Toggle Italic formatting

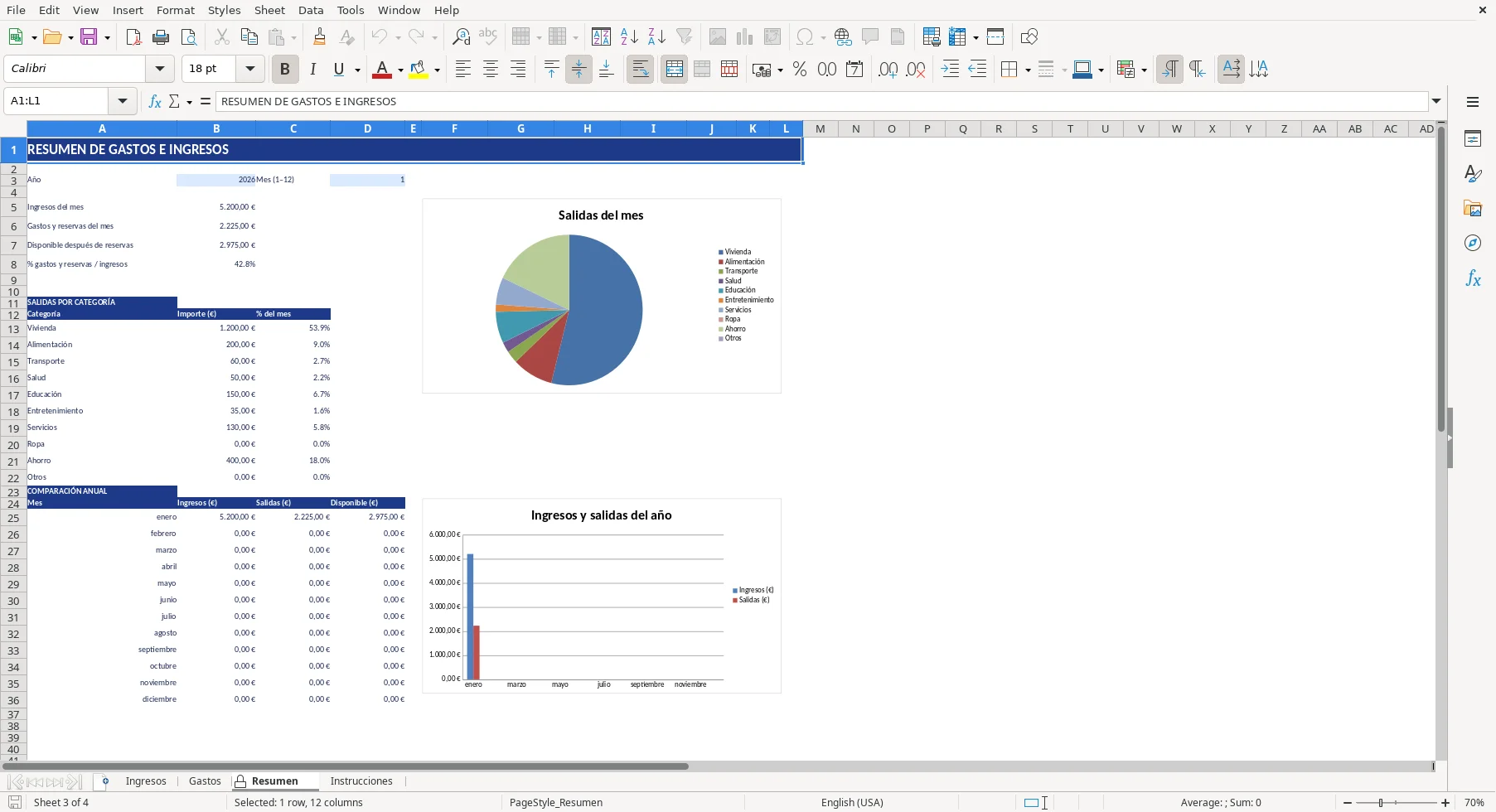312,70
